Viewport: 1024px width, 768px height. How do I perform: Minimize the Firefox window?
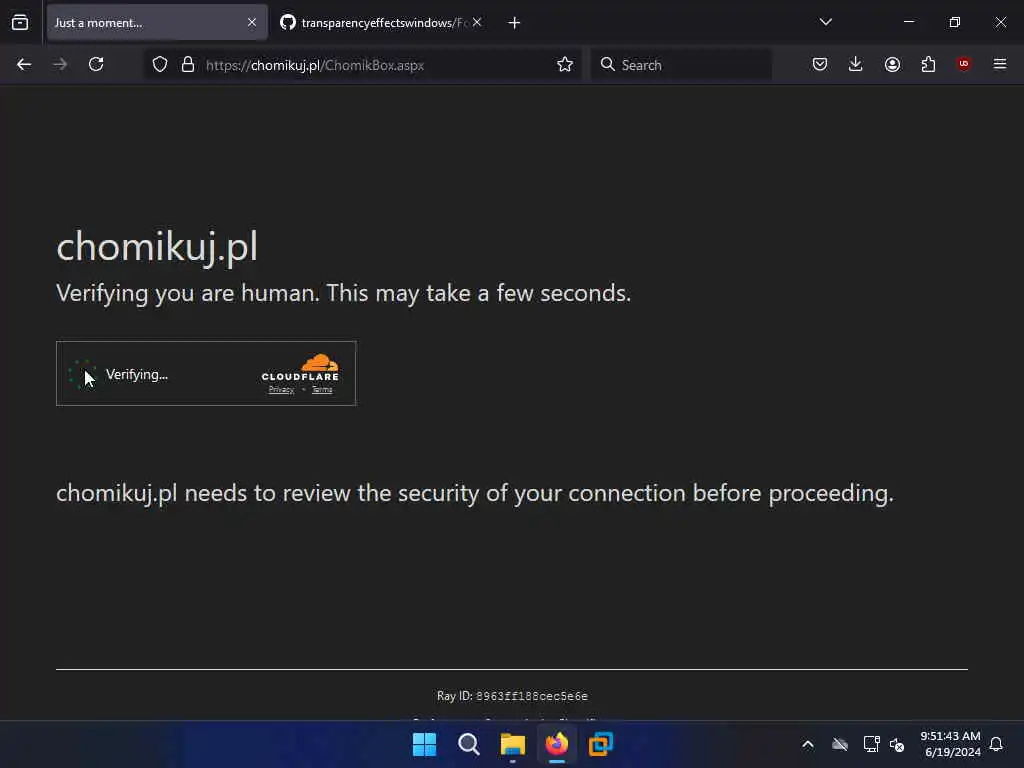pyautogui.click(x=909, y=22)
